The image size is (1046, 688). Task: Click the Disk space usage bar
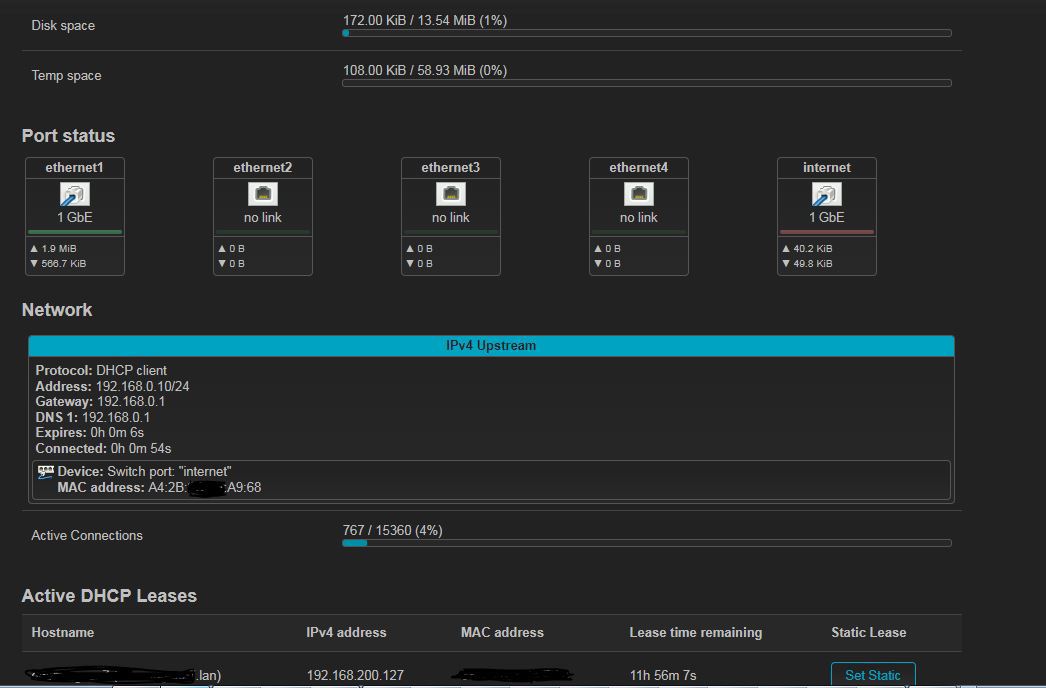[x=646, y=33]
